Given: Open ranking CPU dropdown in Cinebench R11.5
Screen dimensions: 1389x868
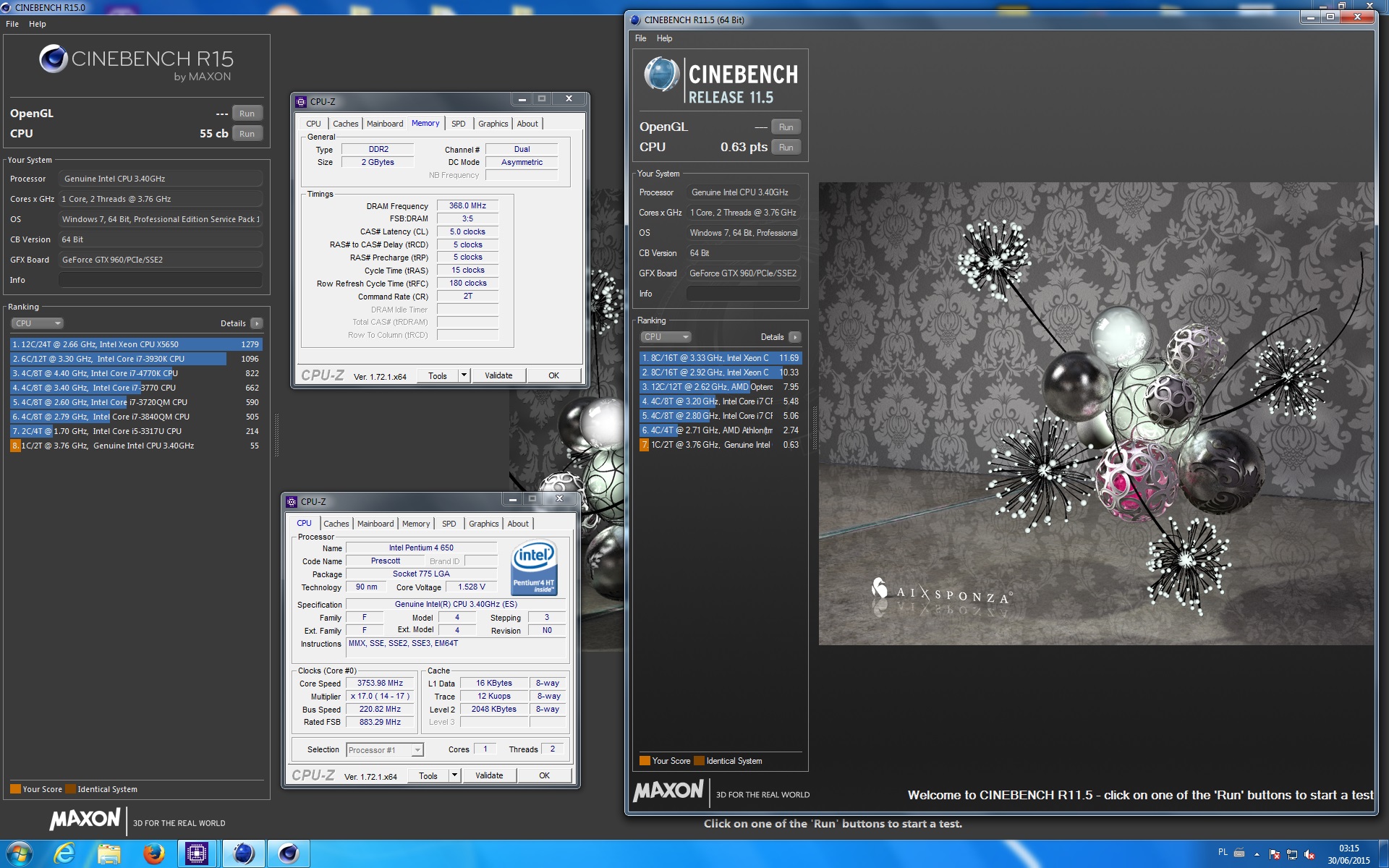Looking at the screenshot, I should click(666, 337).
